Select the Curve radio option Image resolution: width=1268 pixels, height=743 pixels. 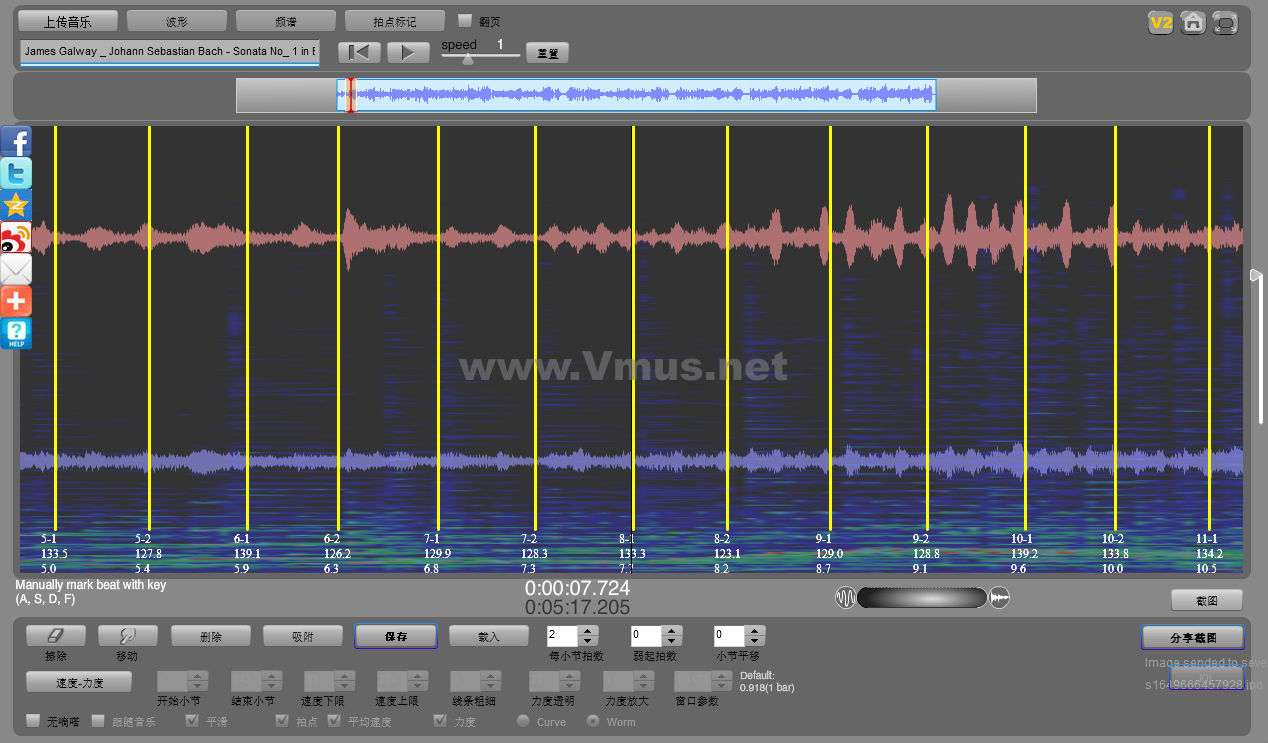pos(523,720)
